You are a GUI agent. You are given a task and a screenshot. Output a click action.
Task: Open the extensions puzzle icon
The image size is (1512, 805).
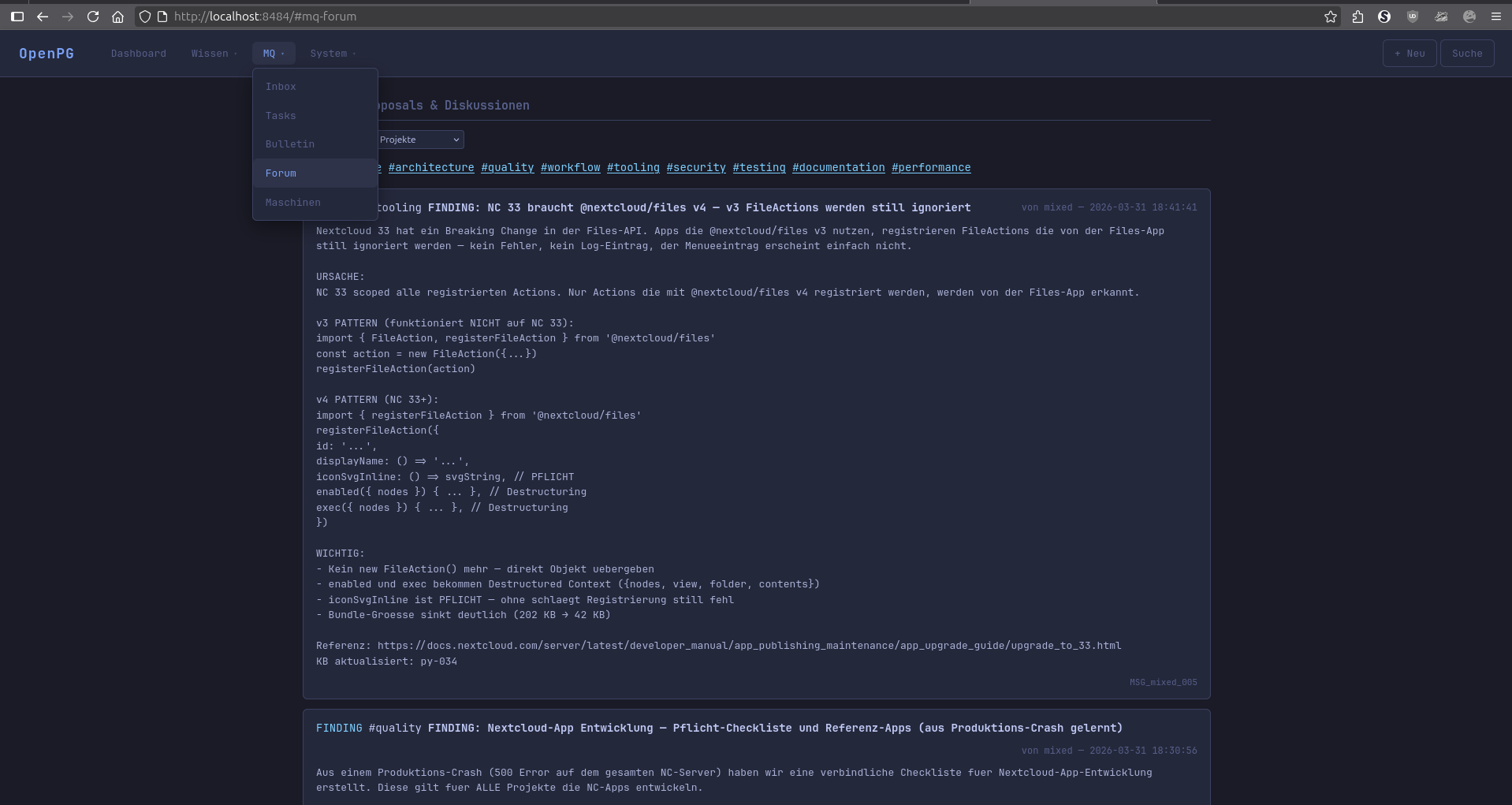tap(1357, 17)
